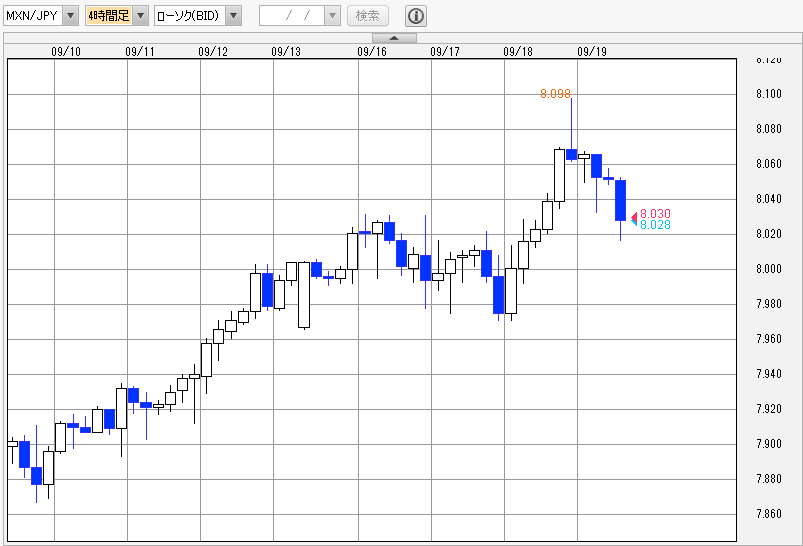Select the MXN/JPY pair text box
Viewport: 803px width, 546px height.
click(32, 16)
